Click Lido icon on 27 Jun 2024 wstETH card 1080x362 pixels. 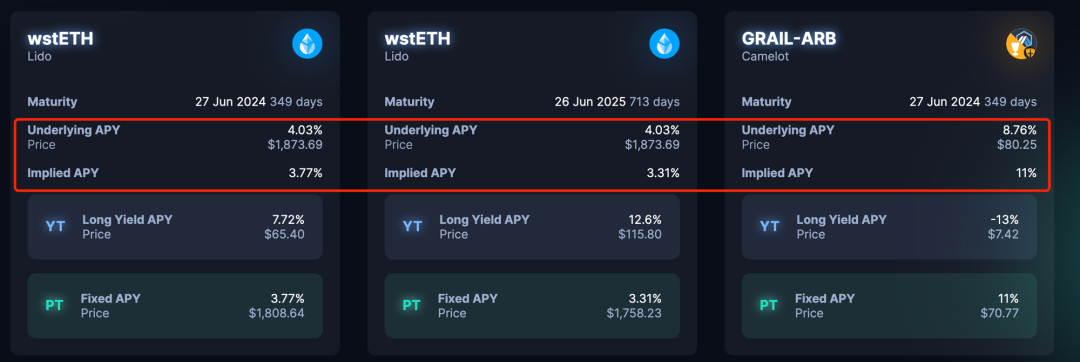point(307,45)
